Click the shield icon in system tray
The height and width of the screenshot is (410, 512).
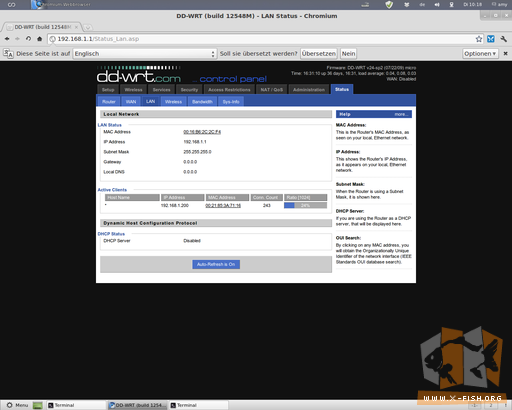point(389,5)
